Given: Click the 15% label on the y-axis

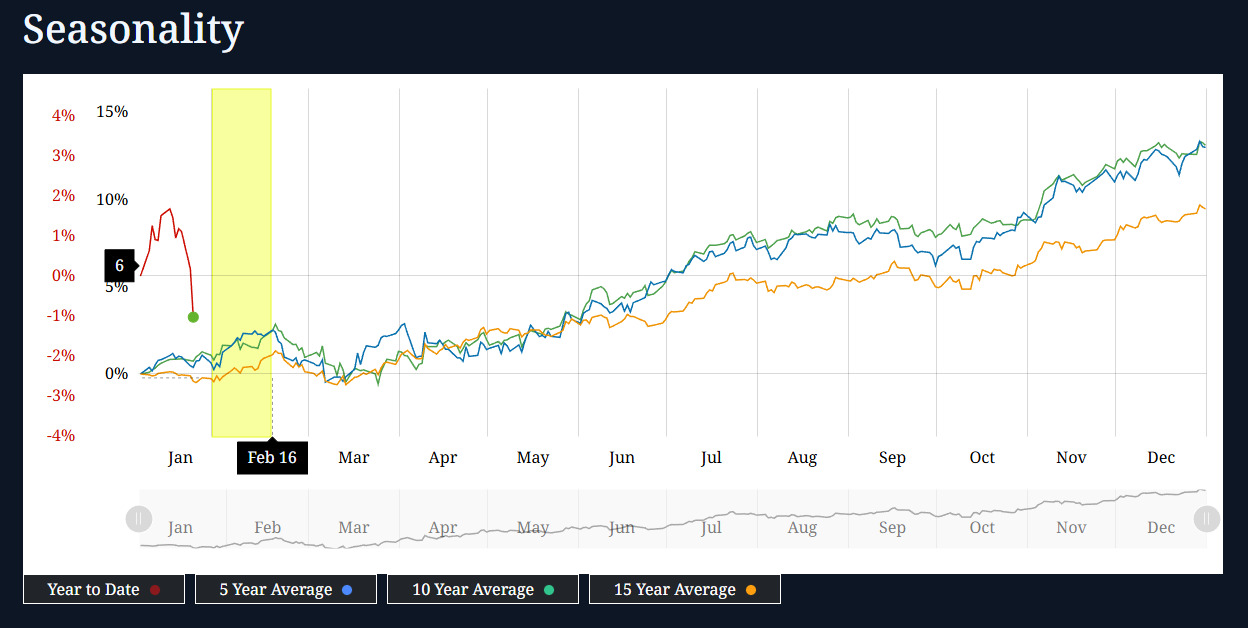Looking at the screenshot, I should tap(112, 112).
